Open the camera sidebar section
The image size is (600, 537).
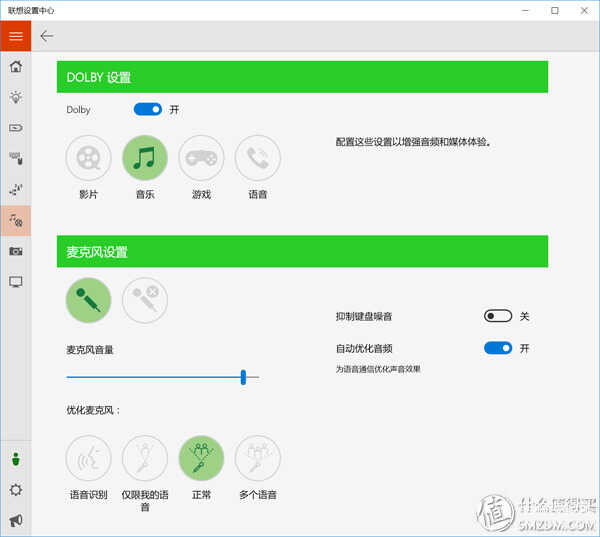click(16, 251)
